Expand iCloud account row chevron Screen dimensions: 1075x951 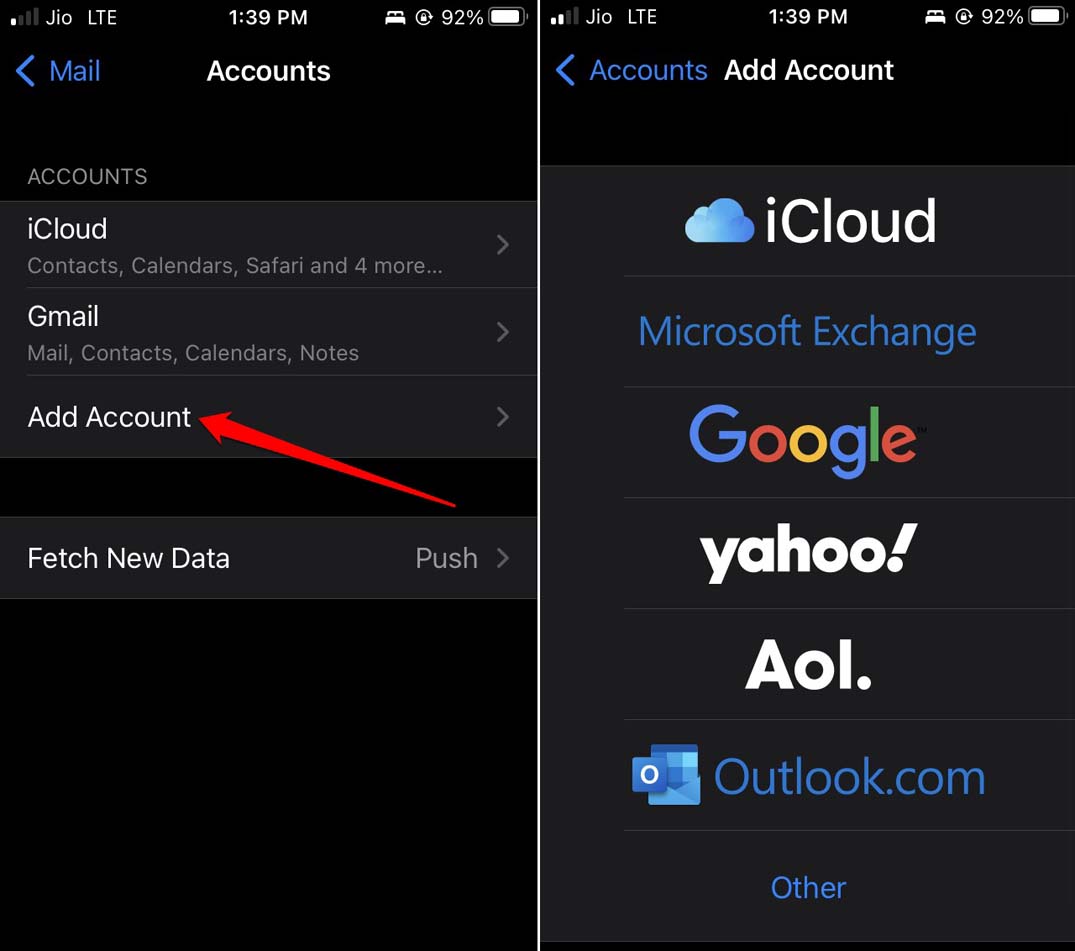coord(503,245)
